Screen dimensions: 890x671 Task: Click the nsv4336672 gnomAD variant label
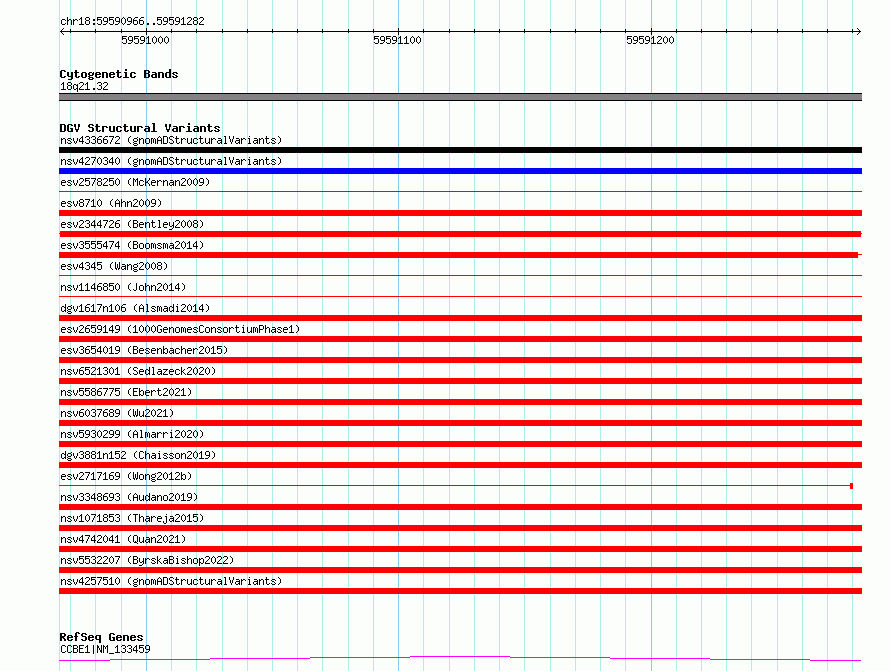click(170, 140)
